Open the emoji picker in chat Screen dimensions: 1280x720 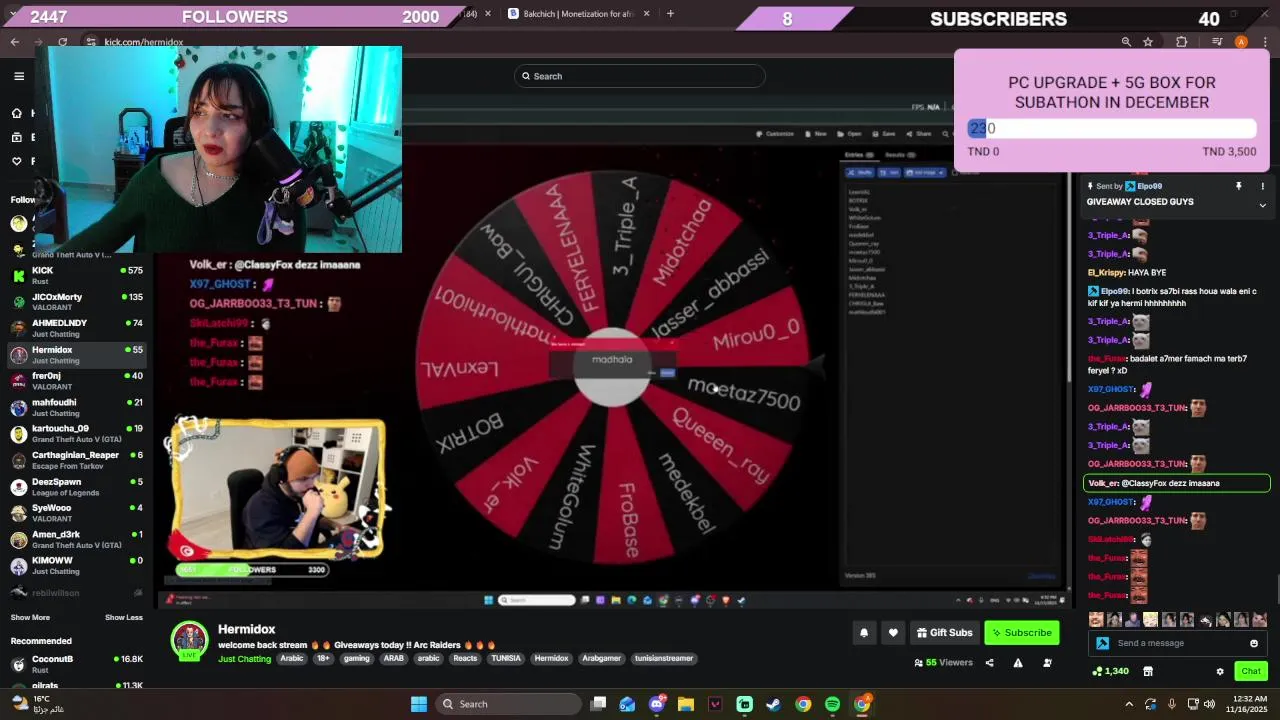point(1253,643)
